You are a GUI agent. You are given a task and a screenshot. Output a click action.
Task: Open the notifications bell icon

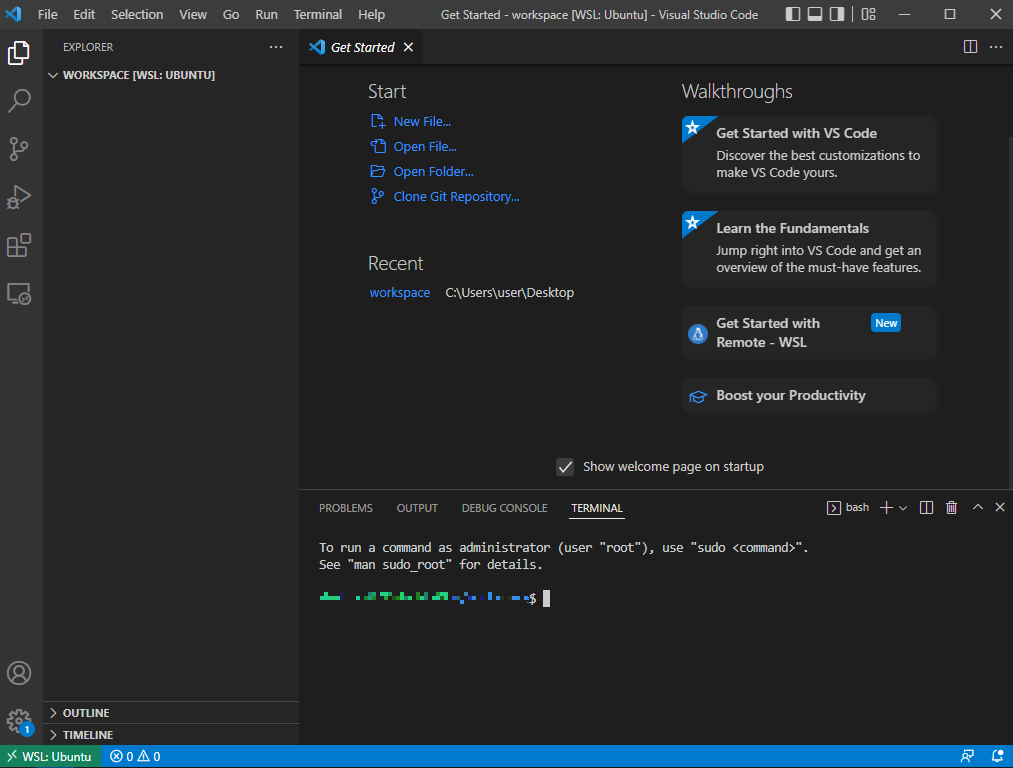997,756
